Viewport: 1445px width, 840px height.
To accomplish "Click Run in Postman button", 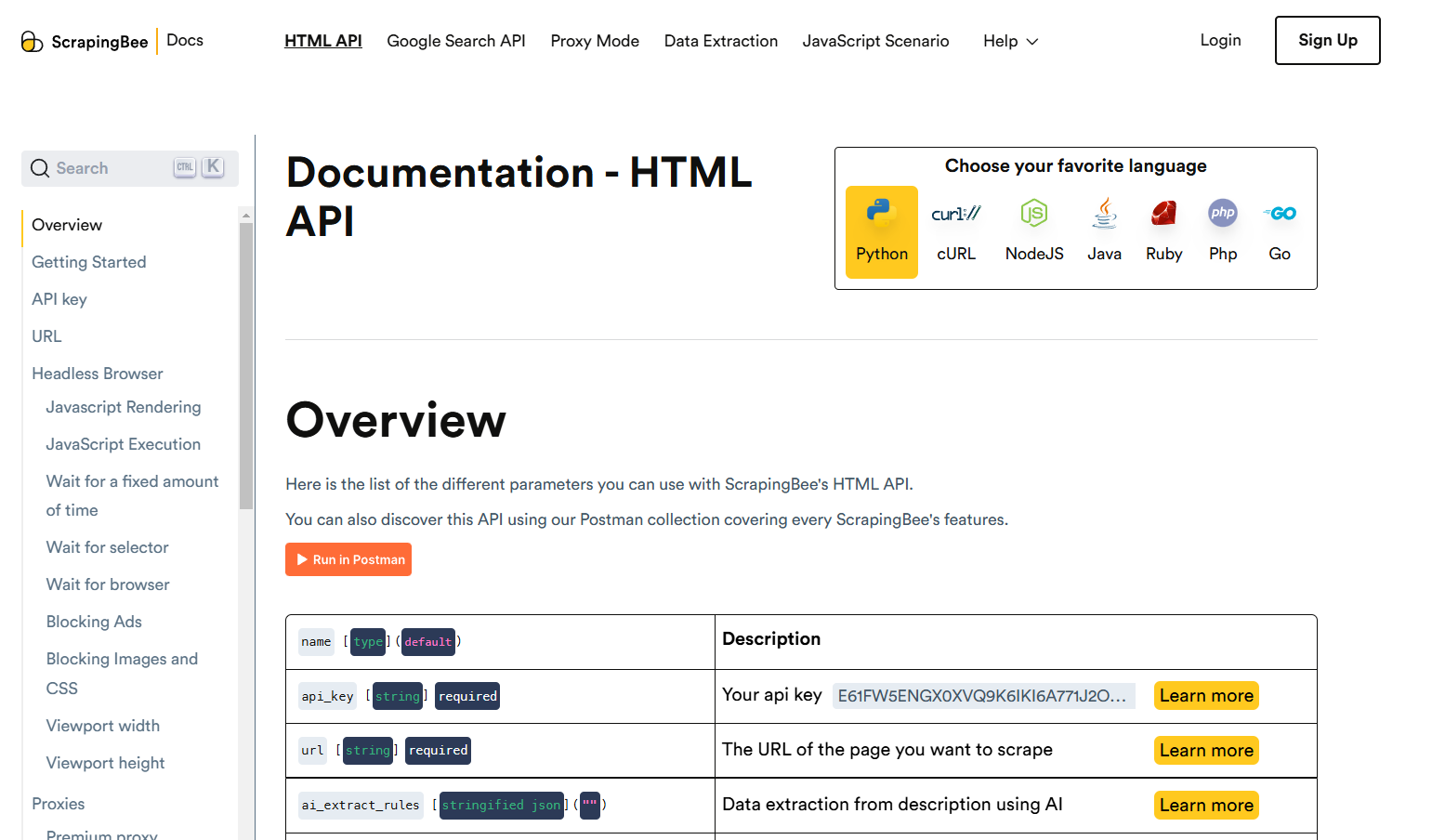I will click(x=348, y=559).
